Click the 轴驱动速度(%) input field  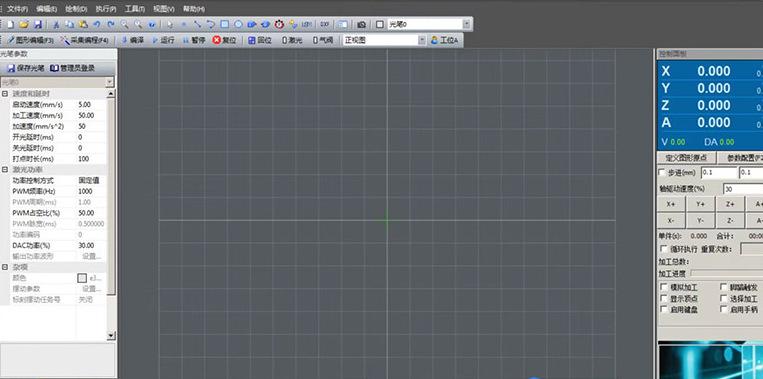(x=743, y=189)
